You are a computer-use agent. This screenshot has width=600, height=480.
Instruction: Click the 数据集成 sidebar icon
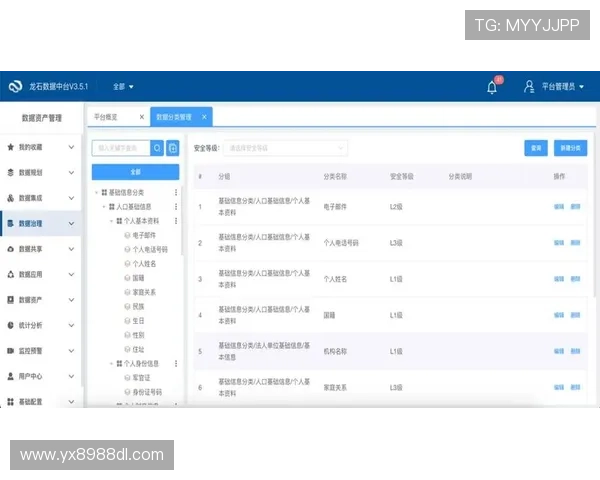tap(11, 198)
